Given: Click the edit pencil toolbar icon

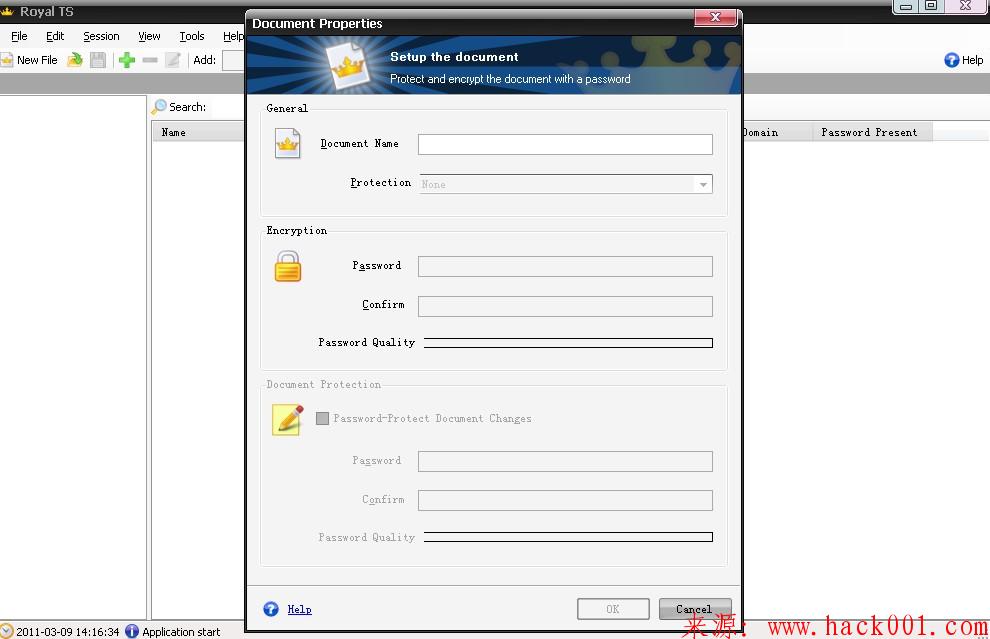Looking at the screenshot, I should 172,60.
